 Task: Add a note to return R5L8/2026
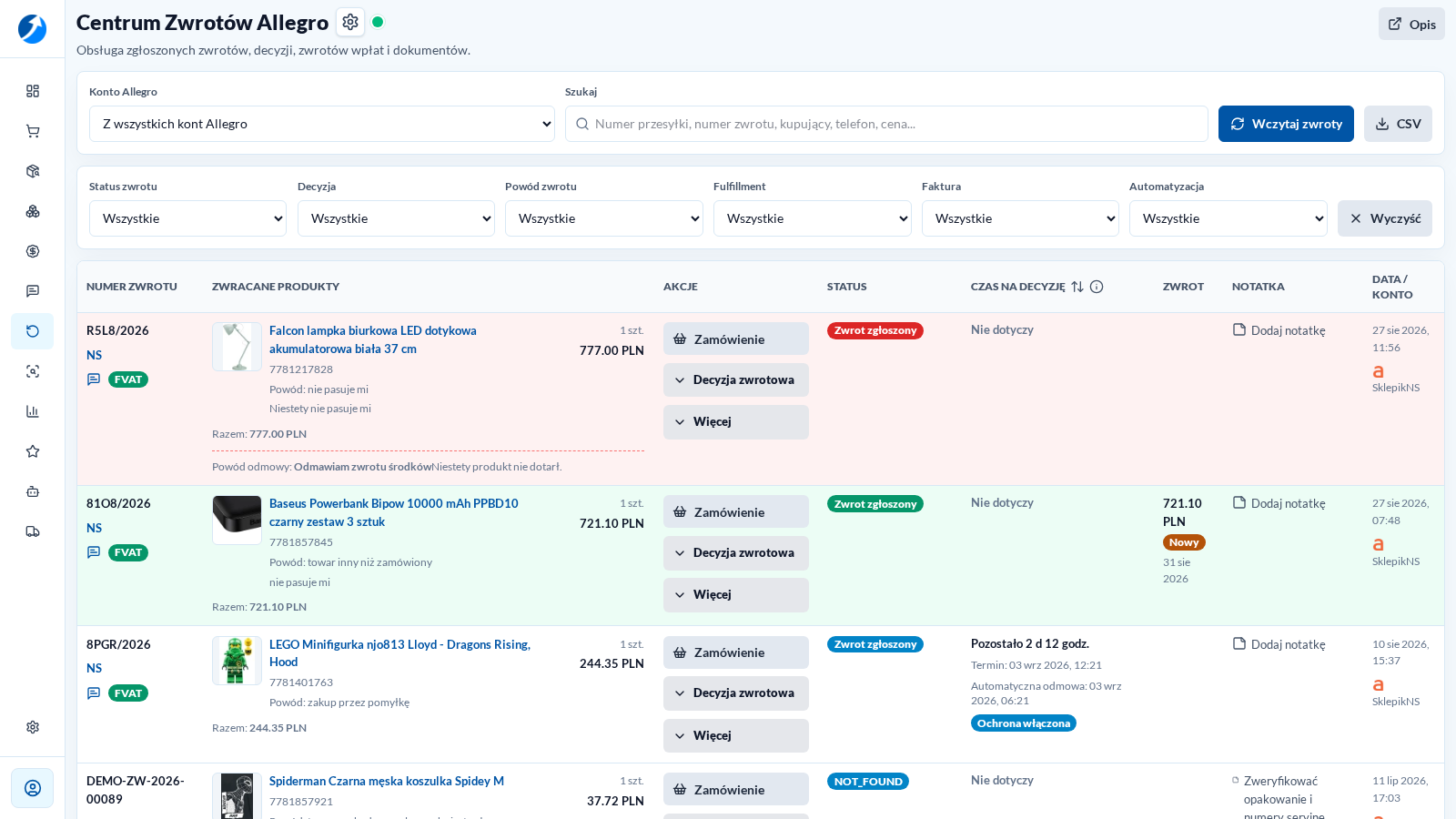(1279, 330)
